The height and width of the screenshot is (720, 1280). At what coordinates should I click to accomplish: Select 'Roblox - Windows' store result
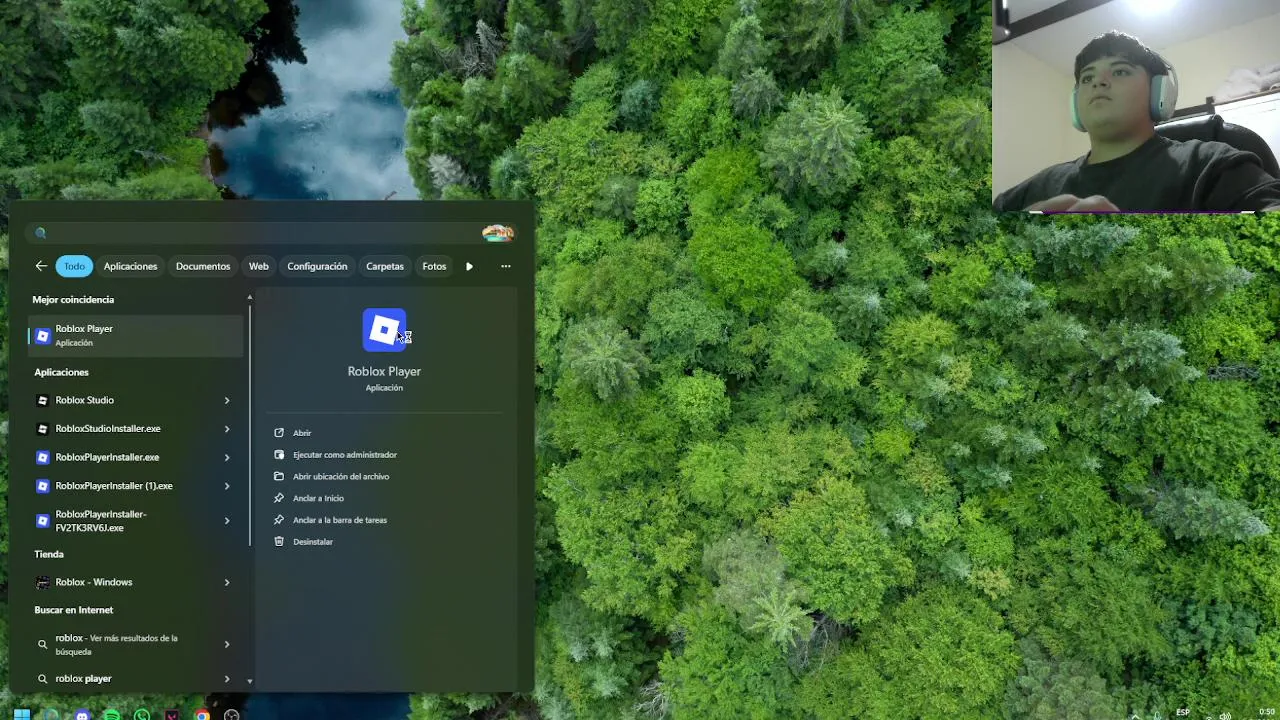pyautogui.click(x=136, y=582)
